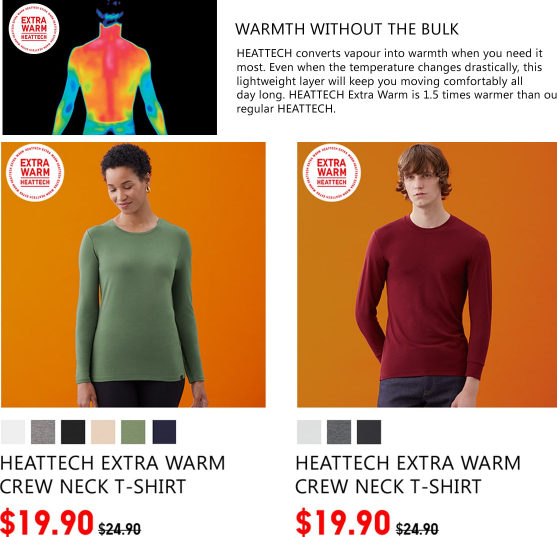Pick green swatch for women's T-shirt

(133, 432)
